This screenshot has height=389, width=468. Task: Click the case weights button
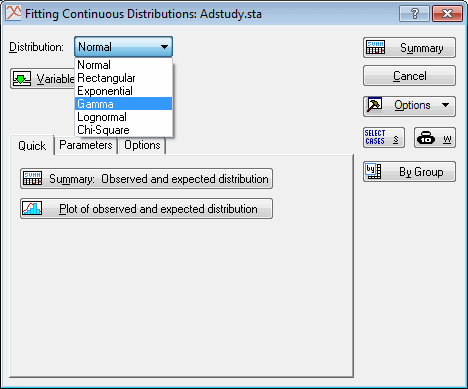(435, 137)
